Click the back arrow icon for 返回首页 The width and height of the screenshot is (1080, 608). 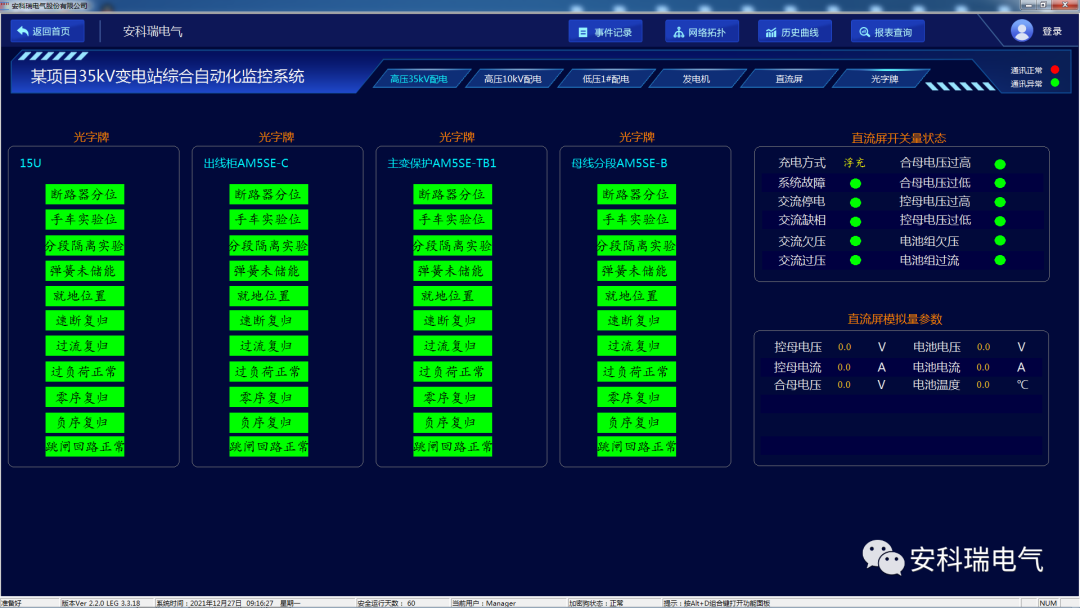pos(23,31)
